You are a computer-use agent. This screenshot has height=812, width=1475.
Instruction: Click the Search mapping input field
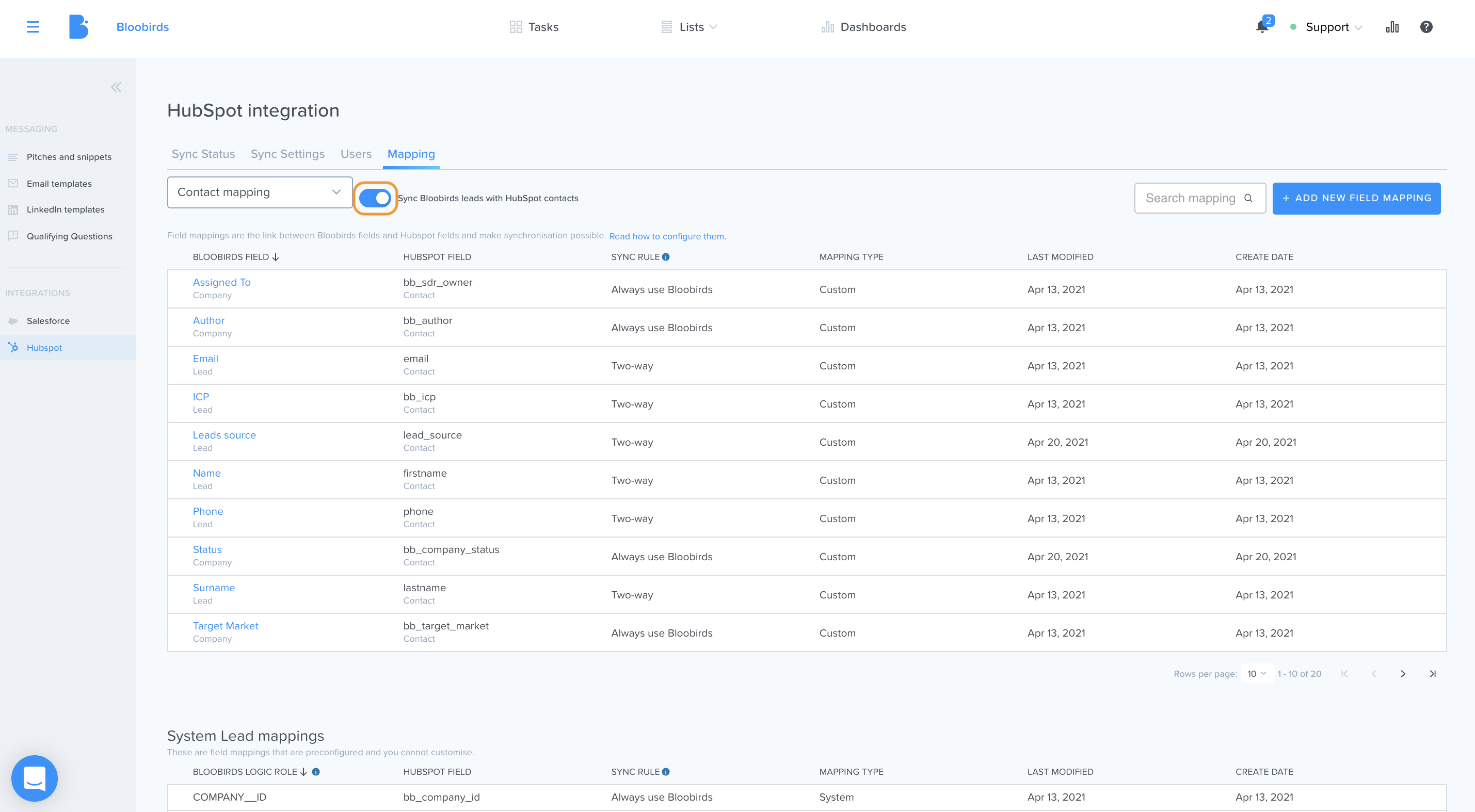tap(1200, 198)
